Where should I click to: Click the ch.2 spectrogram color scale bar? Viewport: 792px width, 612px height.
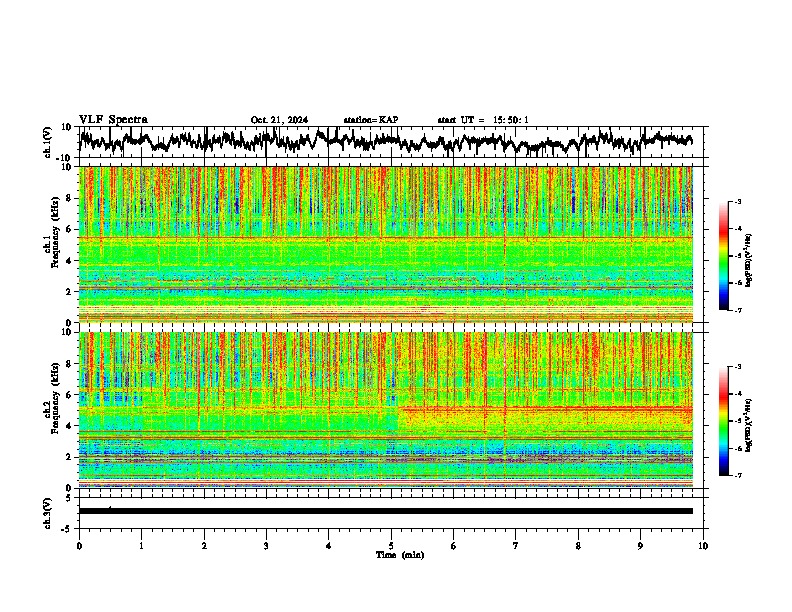point(724,421)
